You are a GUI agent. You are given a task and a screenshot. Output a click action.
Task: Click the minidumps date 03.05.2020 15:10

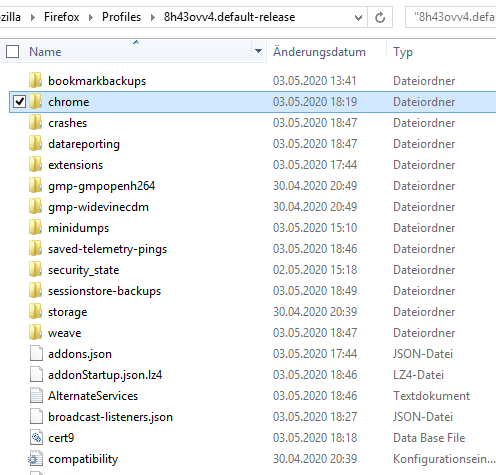[315, 228]
